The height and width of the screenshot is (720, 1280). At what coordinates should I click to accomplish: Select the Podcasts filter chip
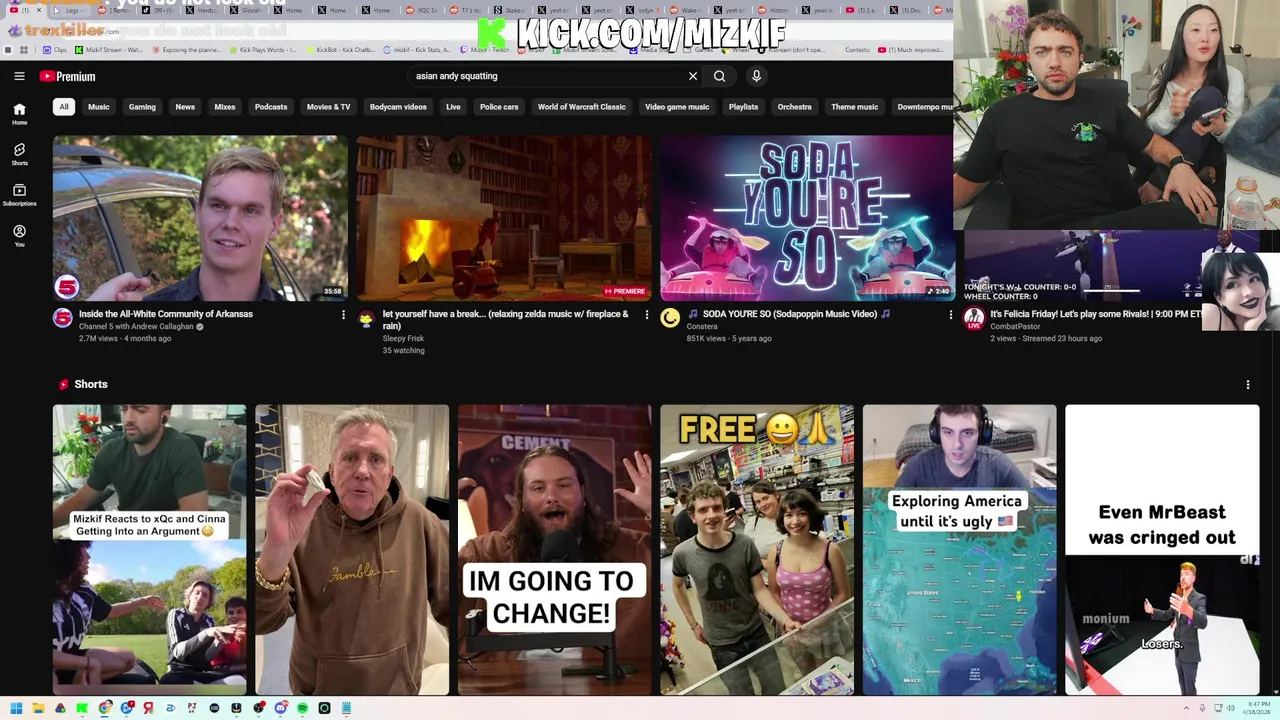click(271, 107)
